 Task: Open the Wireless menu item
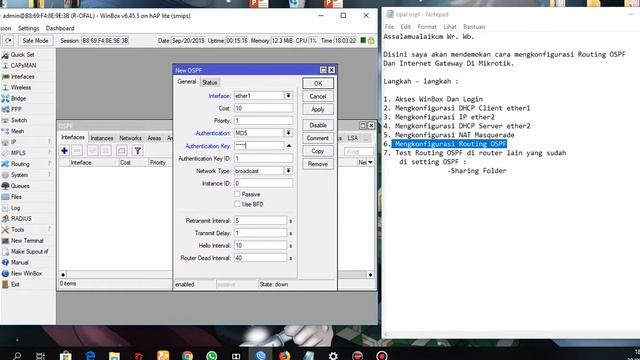click(x=21, y=87)
